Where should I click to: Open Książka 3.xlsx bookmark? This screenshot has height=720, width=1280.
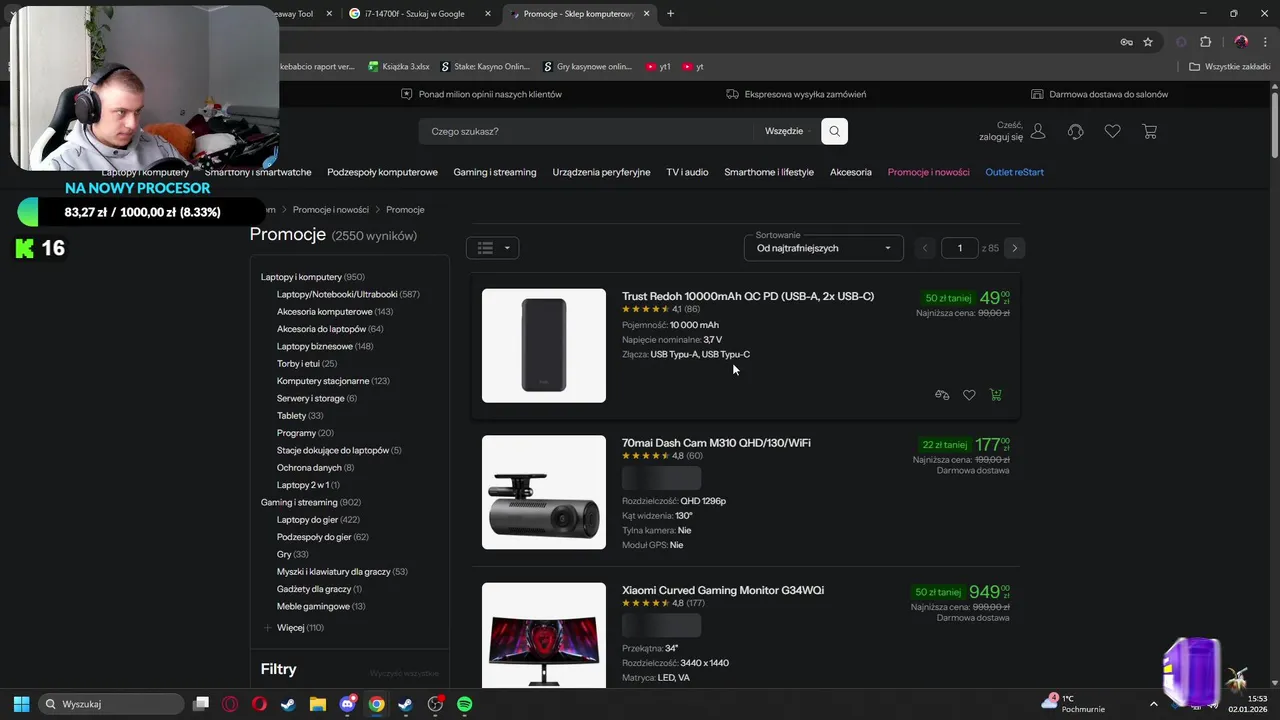tap(398, 67)
